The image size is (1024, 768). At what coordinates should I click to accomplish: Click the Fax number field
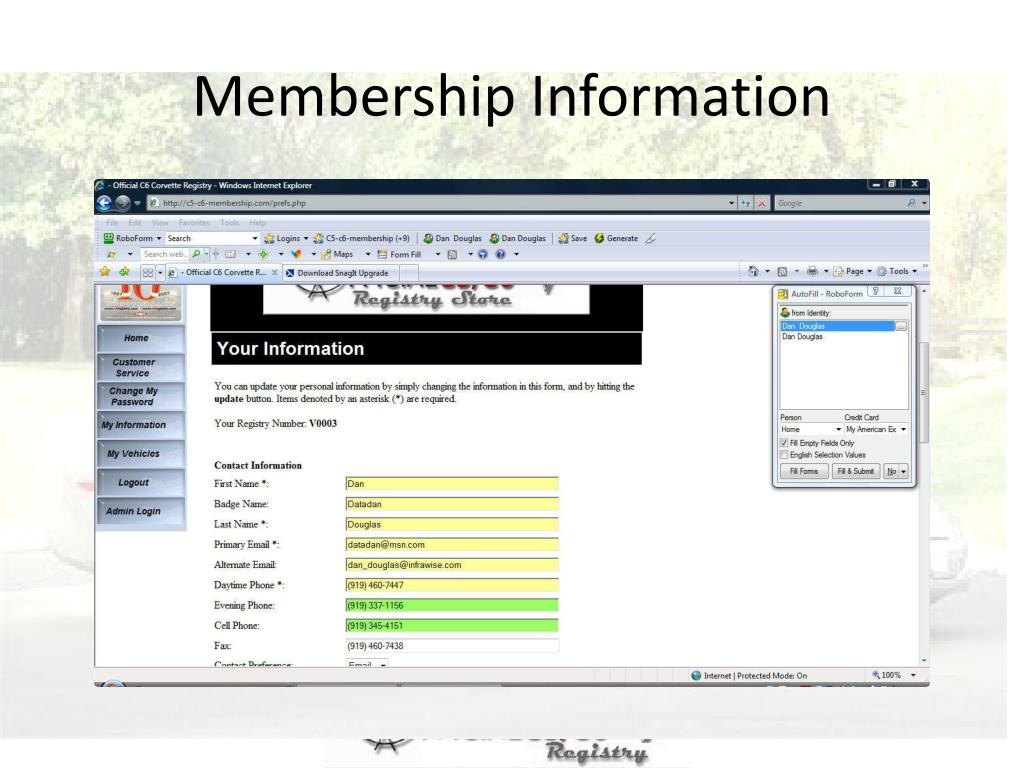[452, 646]
